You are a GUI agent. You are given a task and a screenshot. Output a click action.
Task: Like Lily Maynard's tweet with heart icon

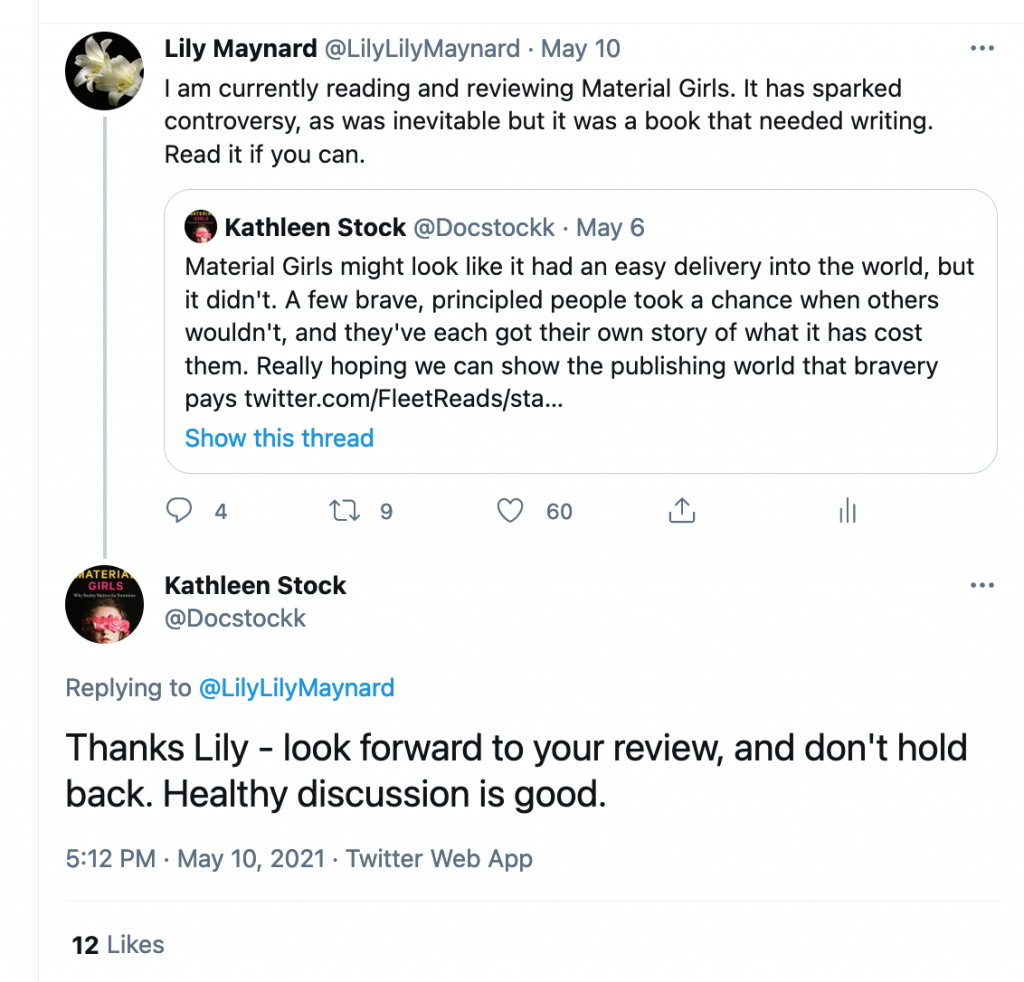click(x=511, y=511)
